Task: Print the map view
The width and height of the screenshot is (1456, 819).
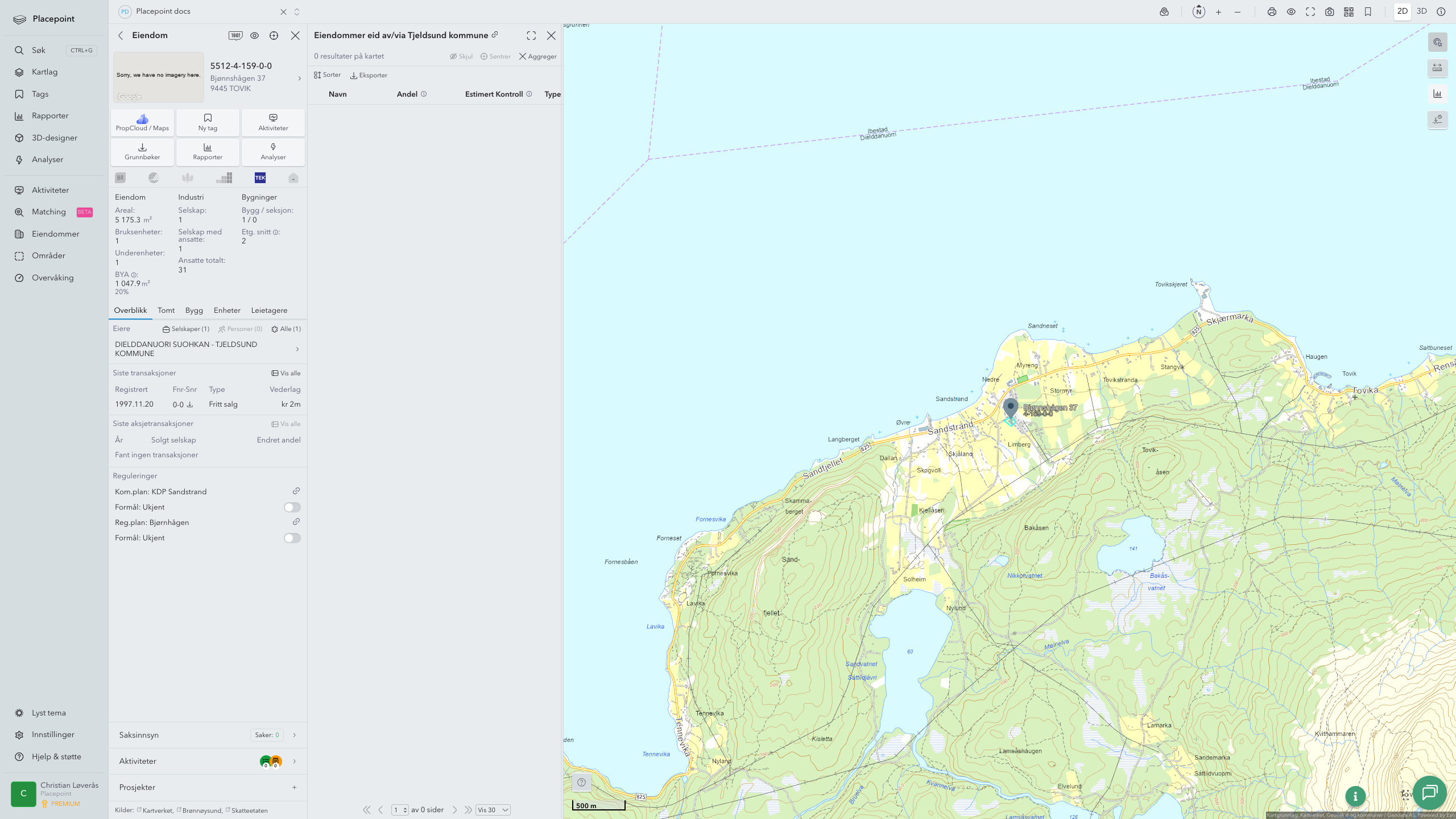Action: pyautogui.click(x=1272, y=12)
